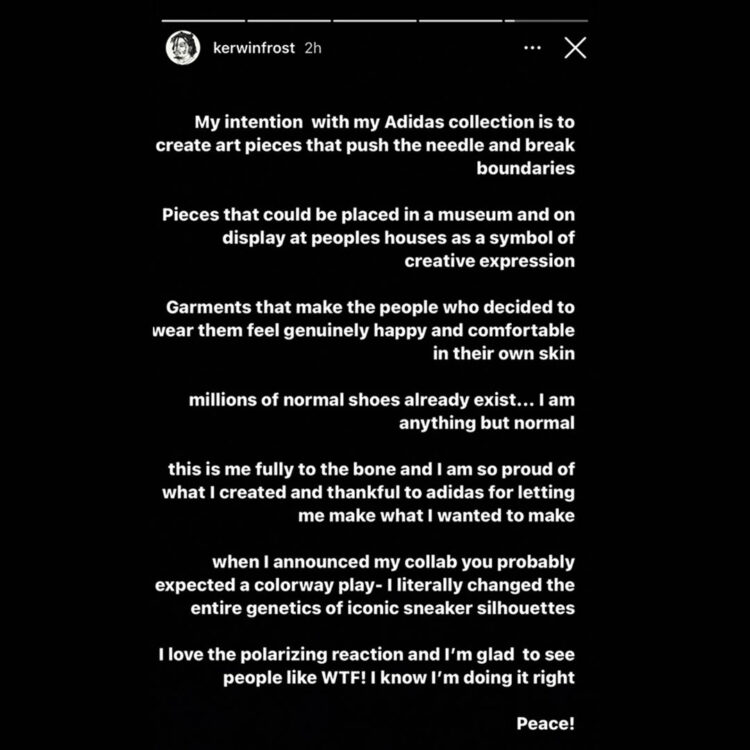750x750 pixels.
Task: Click the partially filled fifth progress segment
Action: [546, 21]
